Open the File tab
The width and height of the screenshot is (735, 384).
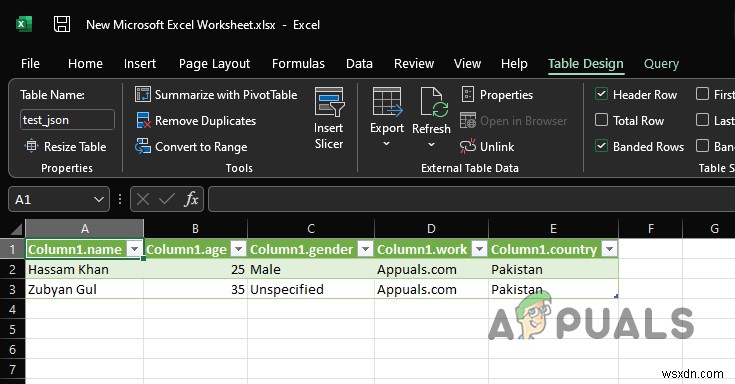[x=30, y=63]
